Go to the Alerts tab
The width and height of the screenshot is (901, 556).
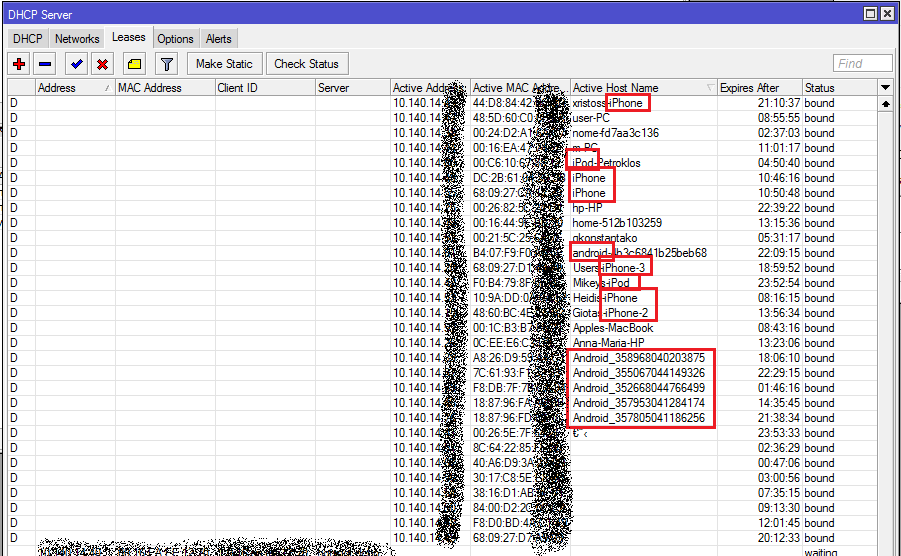[x=219, y=39]
